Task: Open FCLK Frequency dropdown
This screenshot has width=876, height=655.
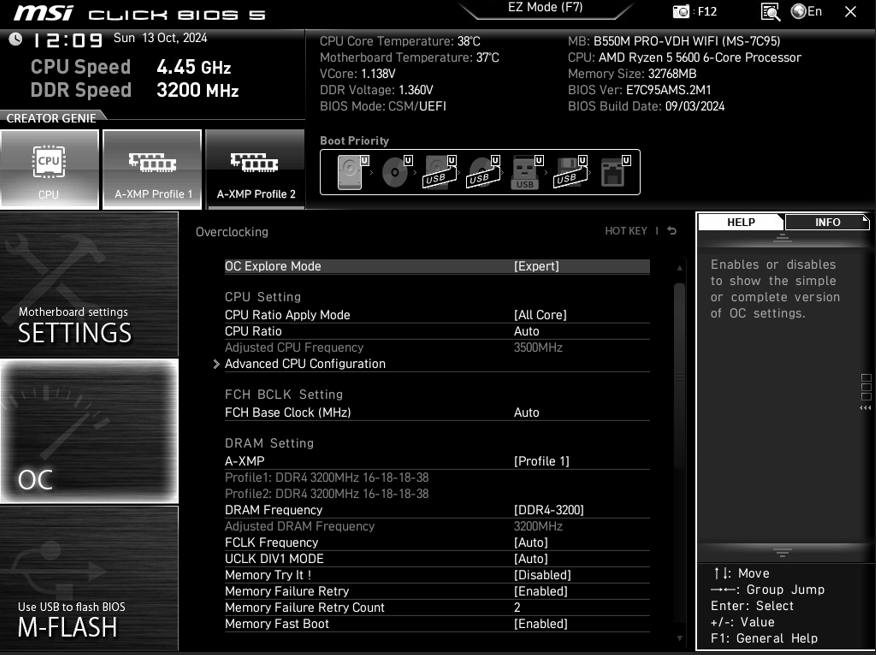Action: [x=437, y=543]
